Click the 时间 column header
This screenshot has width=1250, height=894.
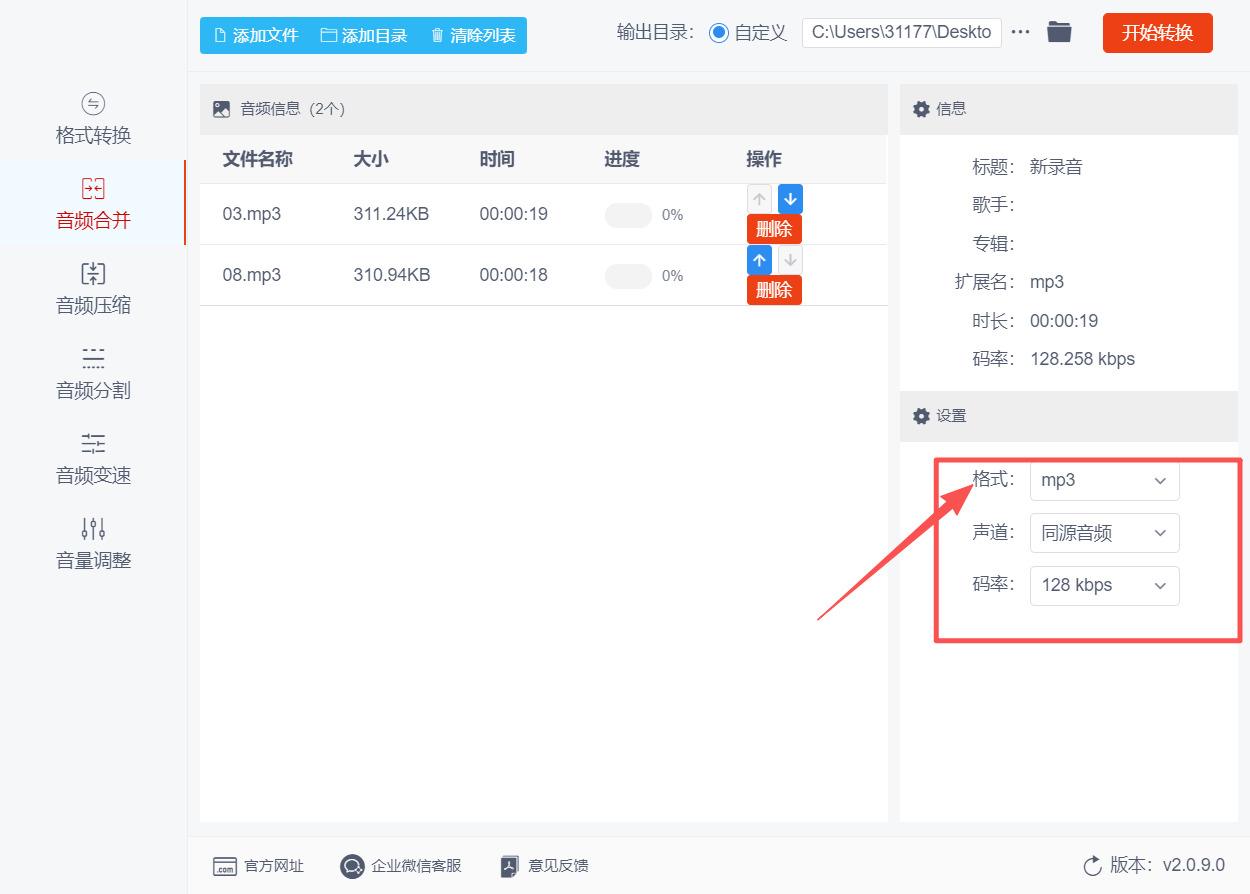tap(497, 159)
